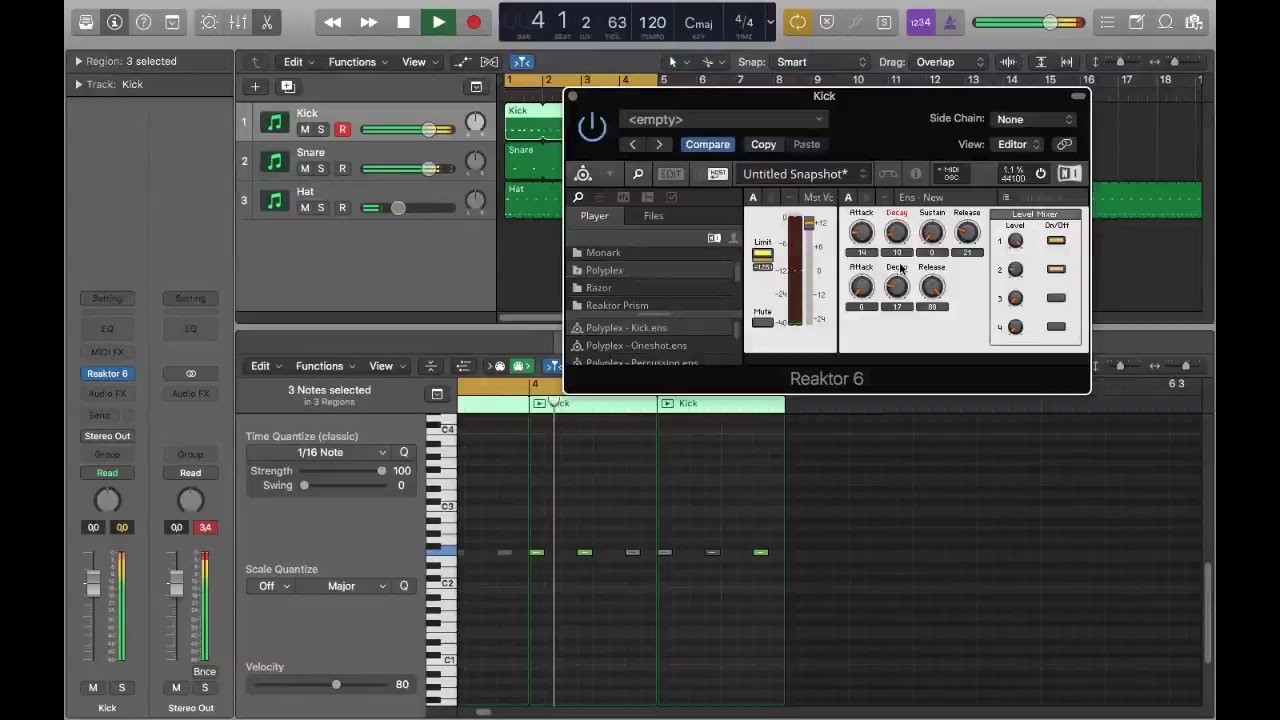This screenshot has width=1280, height=720.
Task: Go to previous preset arrow
Action: pyautogui.click(x=632, y=144)
